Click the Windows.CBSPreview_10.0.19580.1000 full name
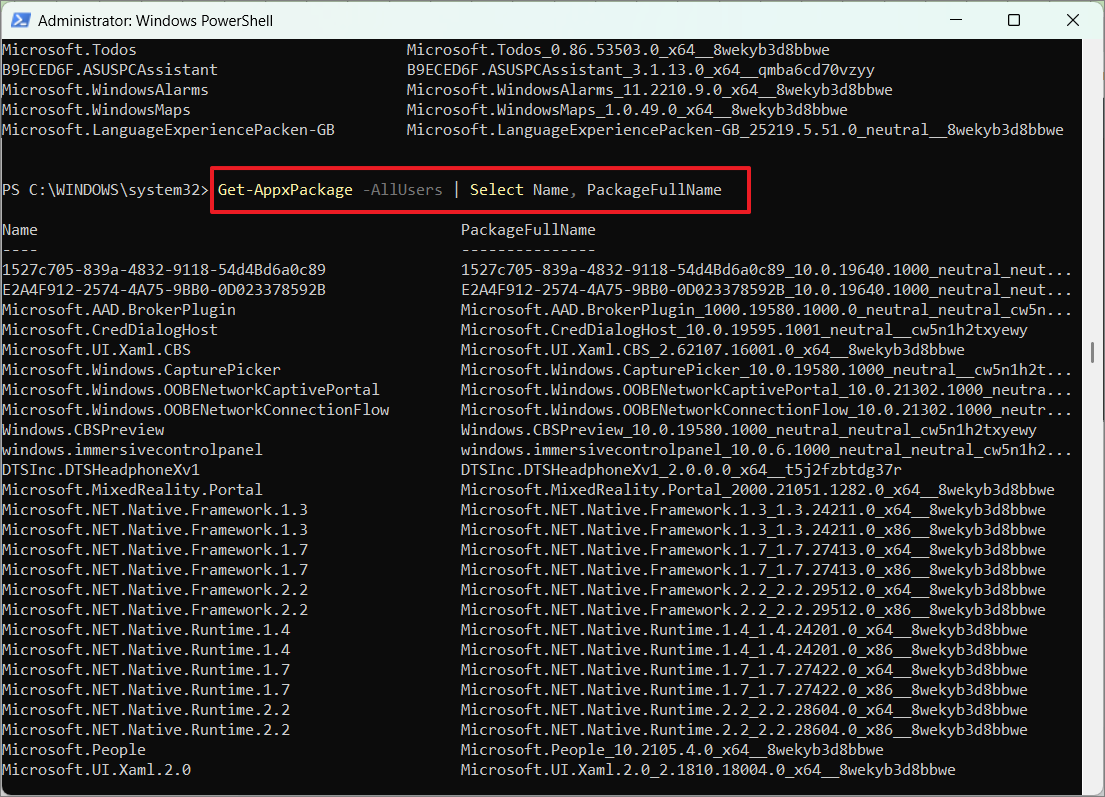1105x797 pixels. (748, 430)
